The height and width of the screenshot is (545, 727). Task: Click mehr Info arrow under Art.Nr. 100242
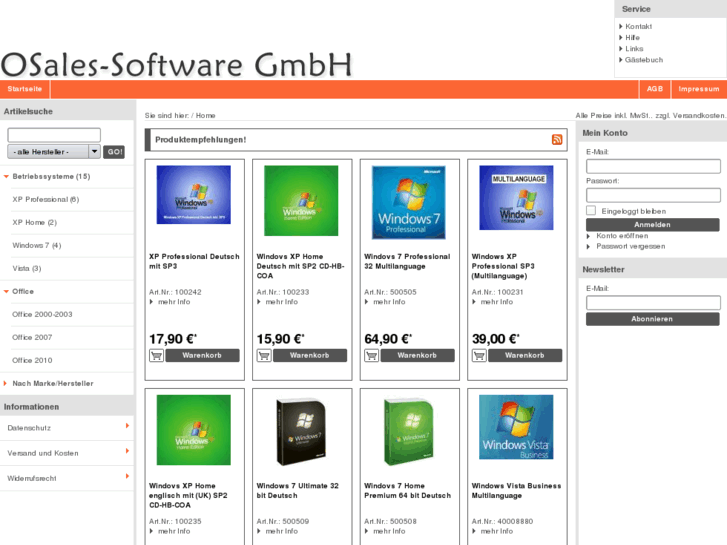pyautogui.click(x=151, y=302)
